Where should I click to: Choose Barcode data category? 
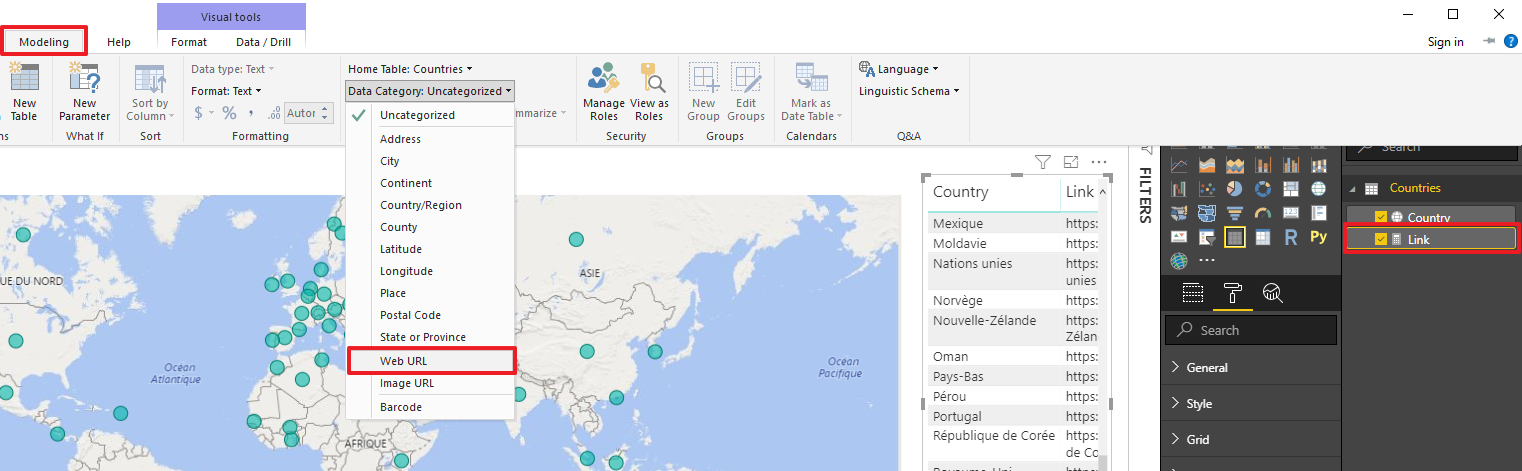pyautogui.click(x=430, y=407)
